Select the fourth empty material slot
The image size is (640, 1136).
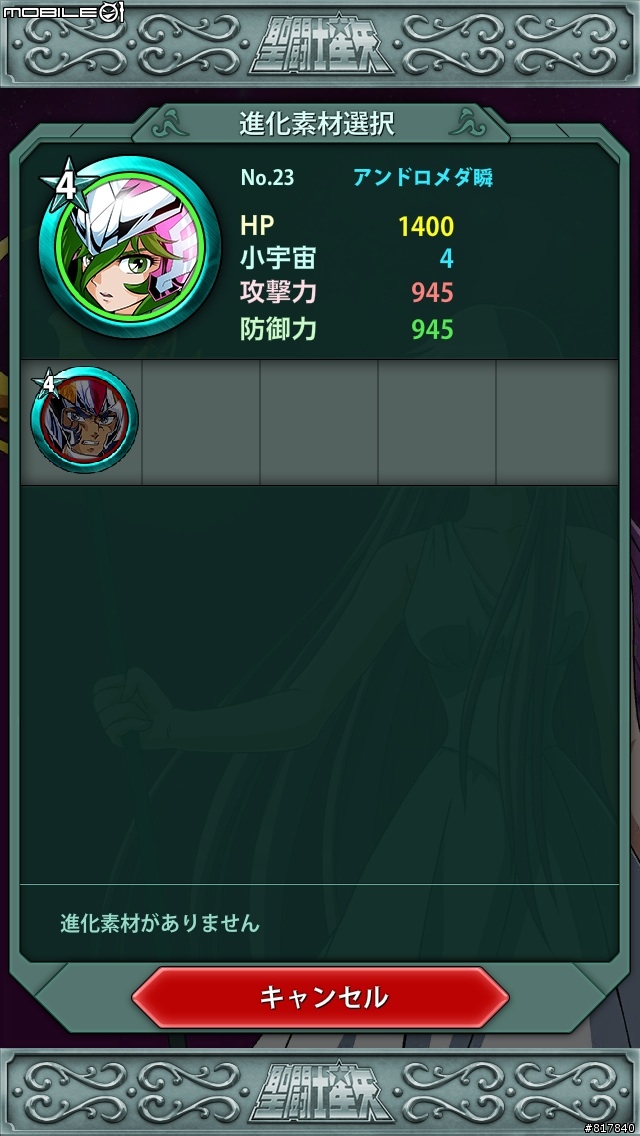pos(437,422)
